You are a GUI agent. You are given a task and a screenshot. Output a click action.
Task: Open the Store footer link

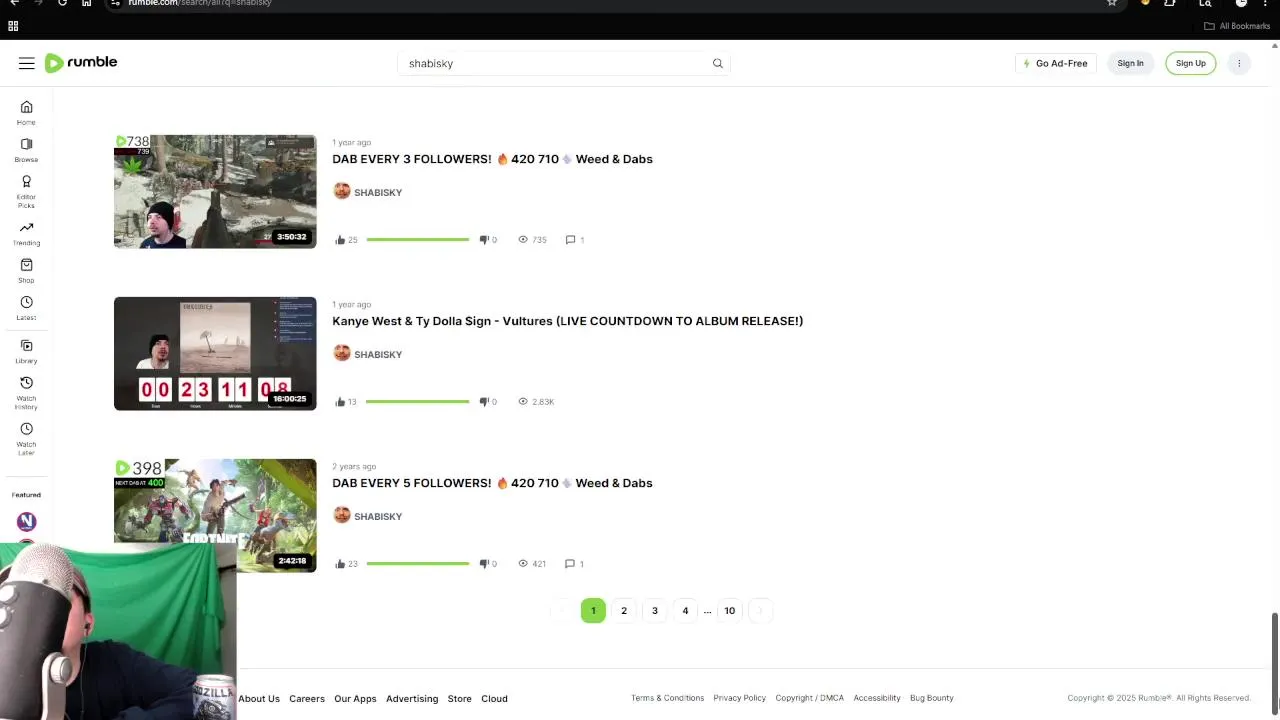tap(460, 699)
